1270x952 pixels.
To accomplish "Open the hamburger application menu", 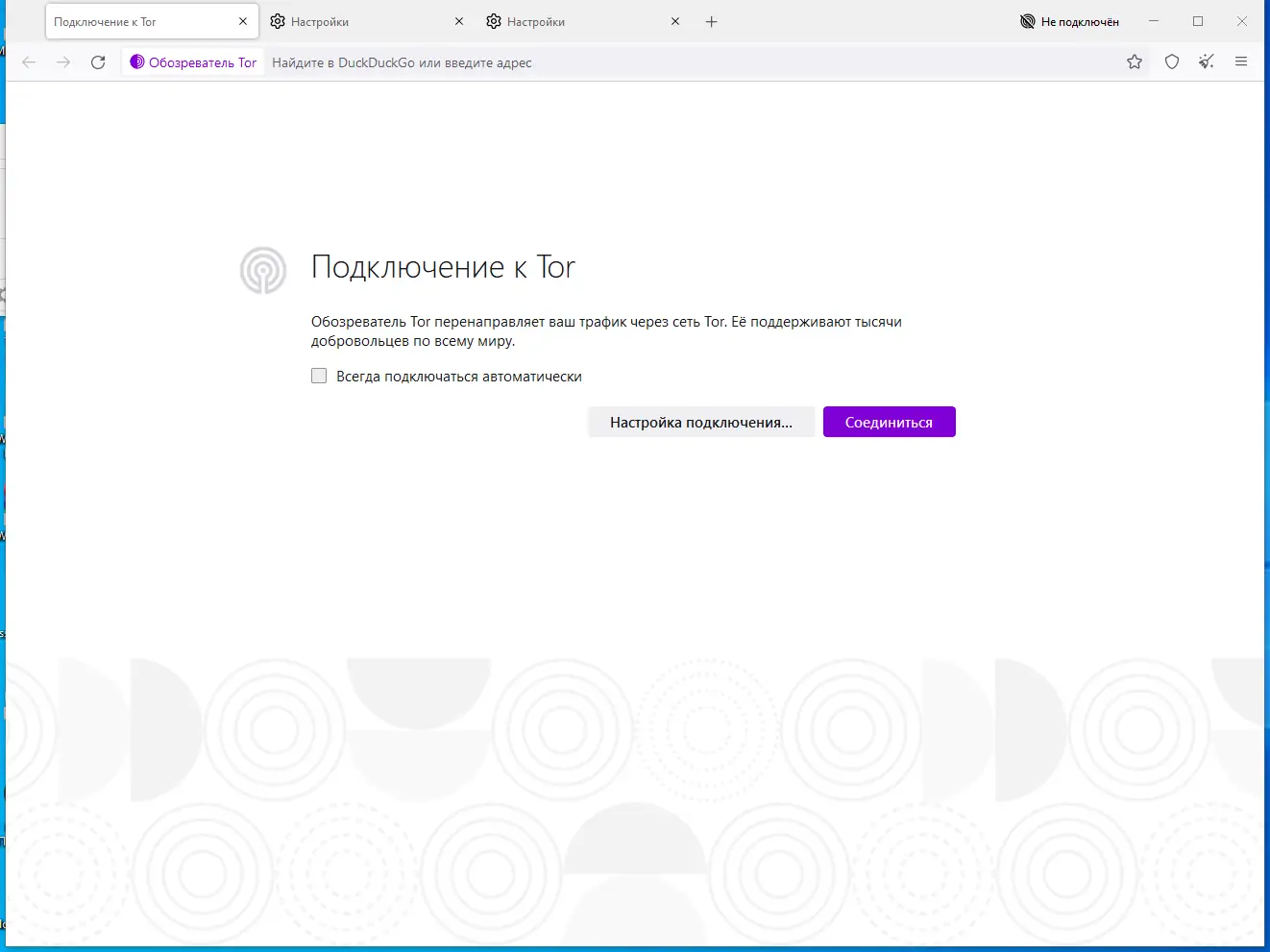I will (x=1241, y=62).
